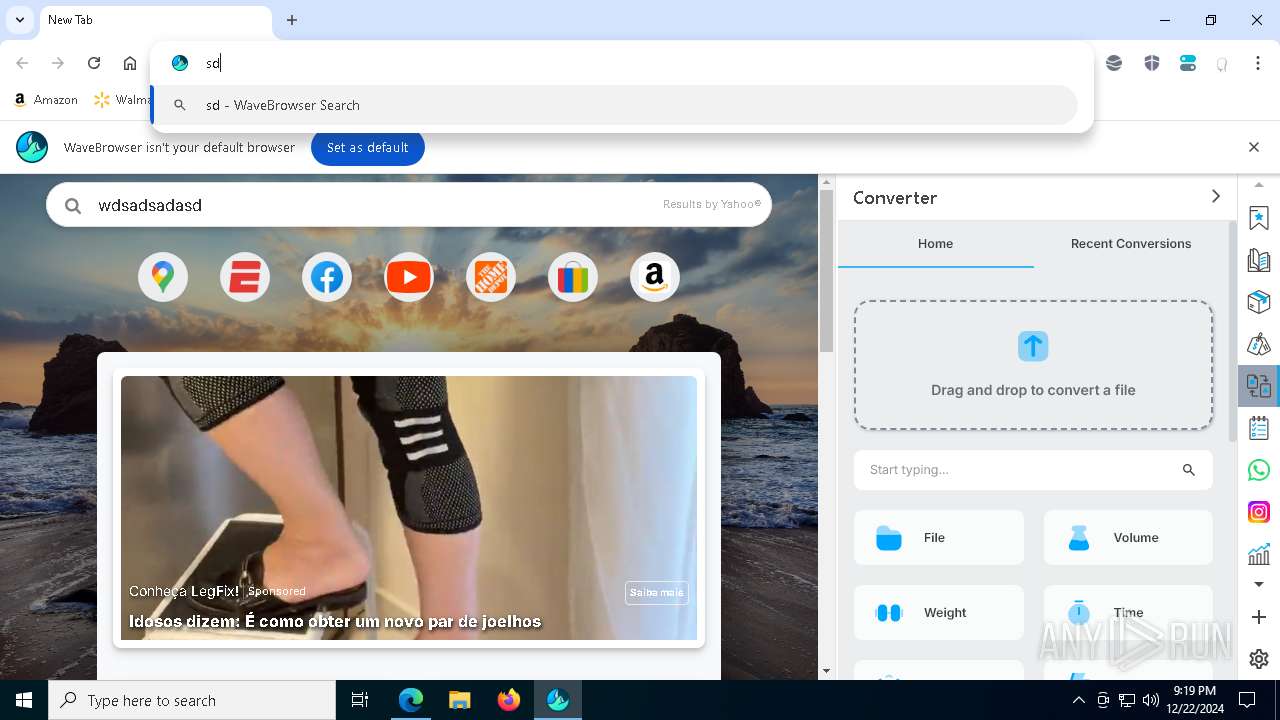Click Saiba mais on the ad
The image size is (1280, 720).
[657, 592]
